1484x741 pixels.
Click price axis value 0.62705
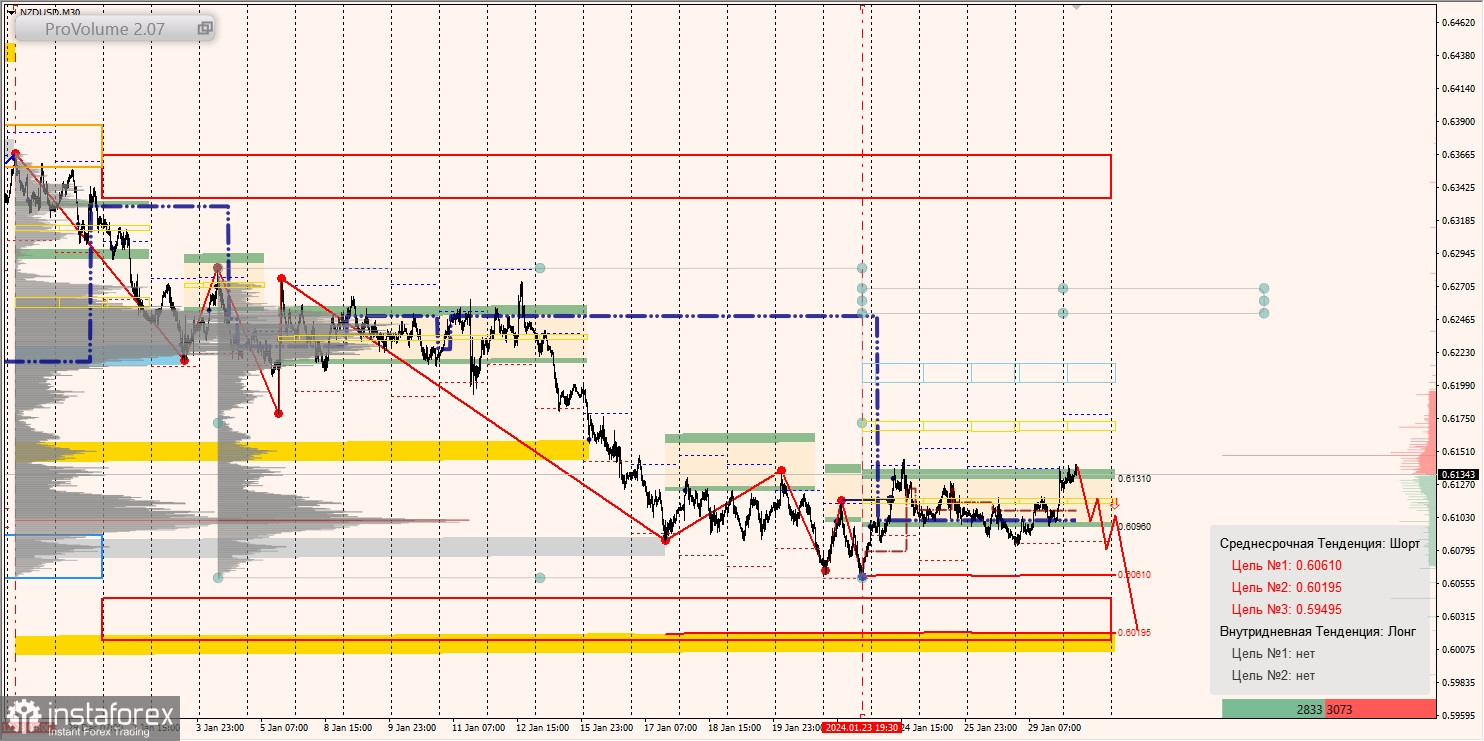click(1457, 286)
